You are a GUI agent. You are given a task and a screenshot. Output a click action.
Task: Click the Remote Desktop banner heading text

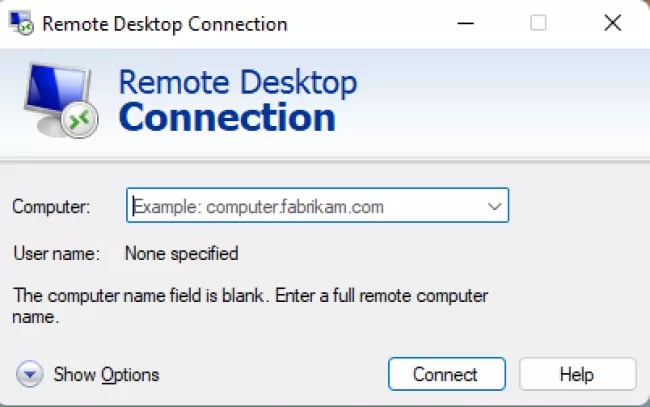238,82
